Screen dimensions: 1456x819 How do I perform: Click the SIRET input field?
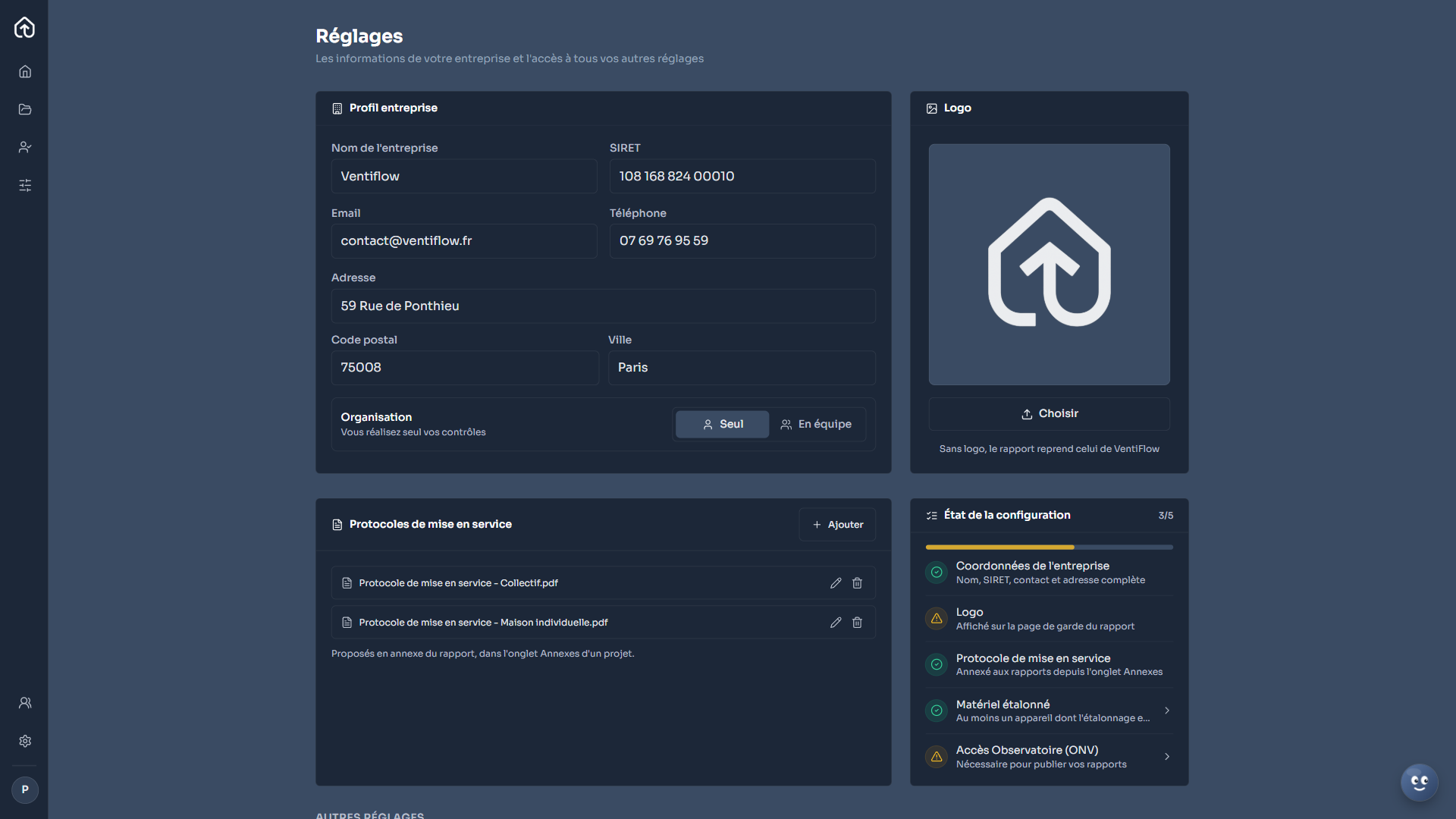tap(742, 176)
